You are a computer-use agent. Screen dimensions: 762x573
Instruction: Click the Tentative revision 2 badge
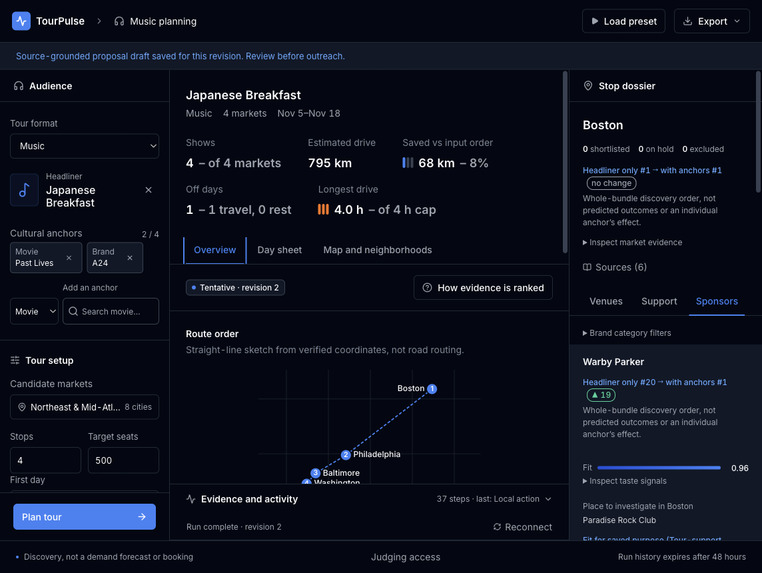pyautogui.click(x=235, y=288)
